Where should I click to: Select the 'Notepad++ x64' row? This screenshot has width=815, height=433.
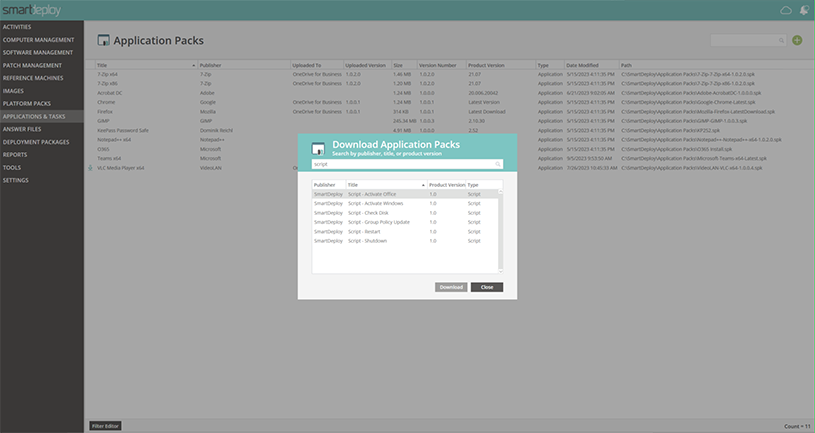click(450, 140)
